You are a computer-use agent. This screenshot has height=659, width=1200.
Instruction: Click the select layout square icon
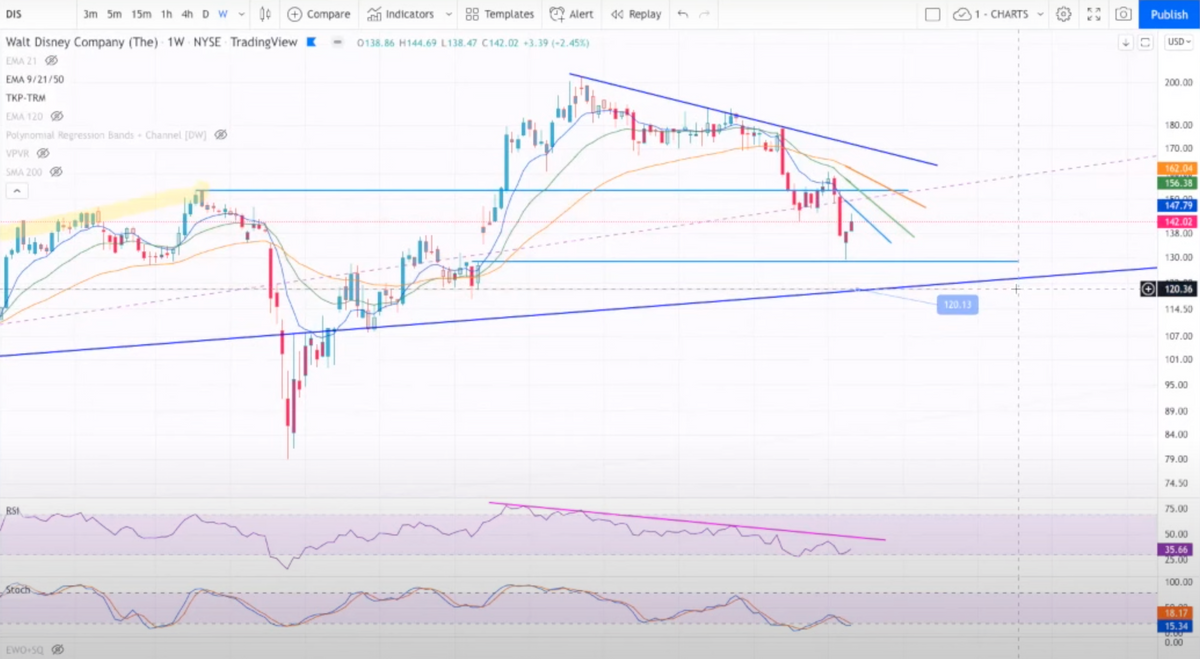932,14
